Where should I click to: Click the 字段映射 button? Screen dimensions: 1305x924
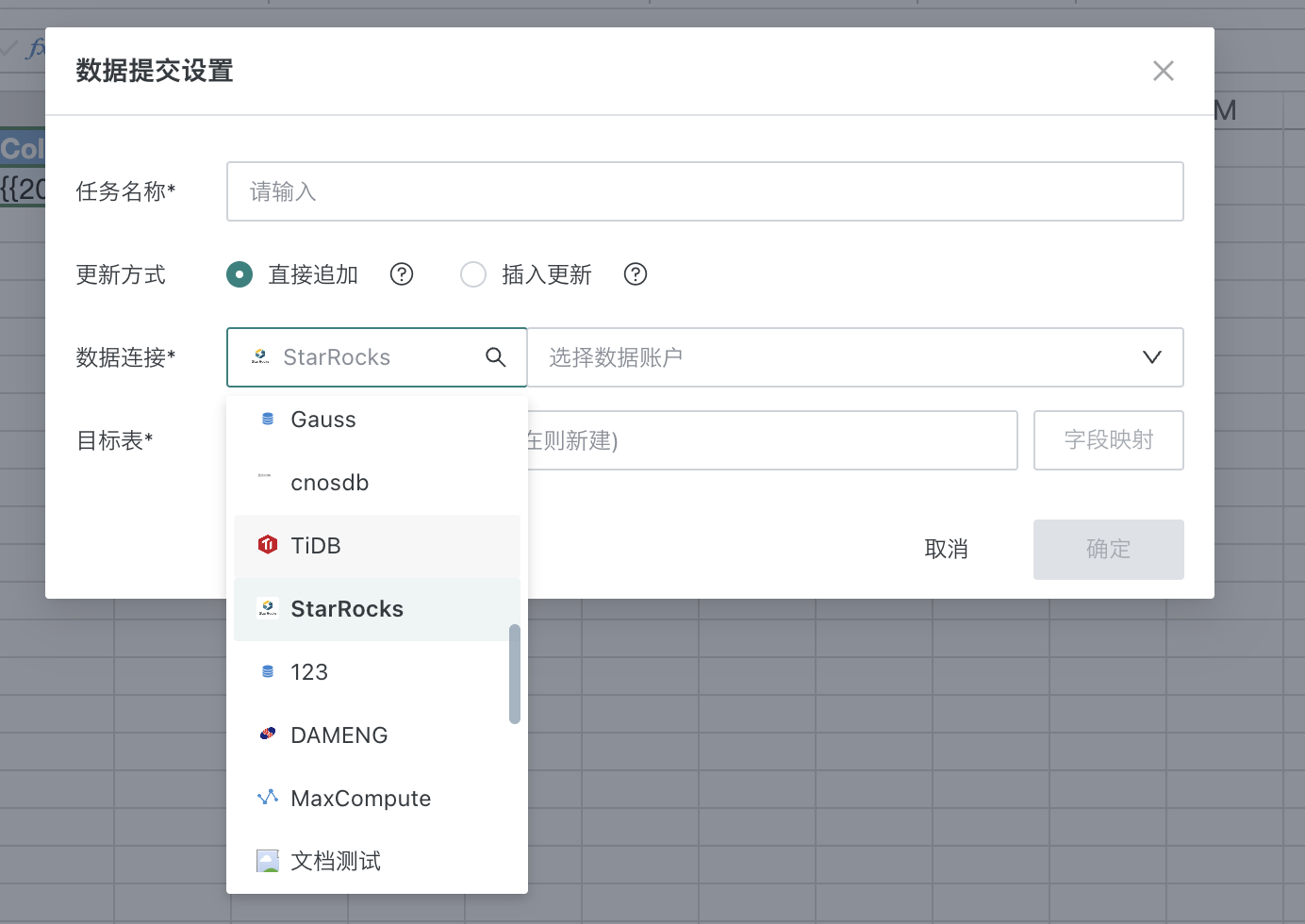point(1109,440)
